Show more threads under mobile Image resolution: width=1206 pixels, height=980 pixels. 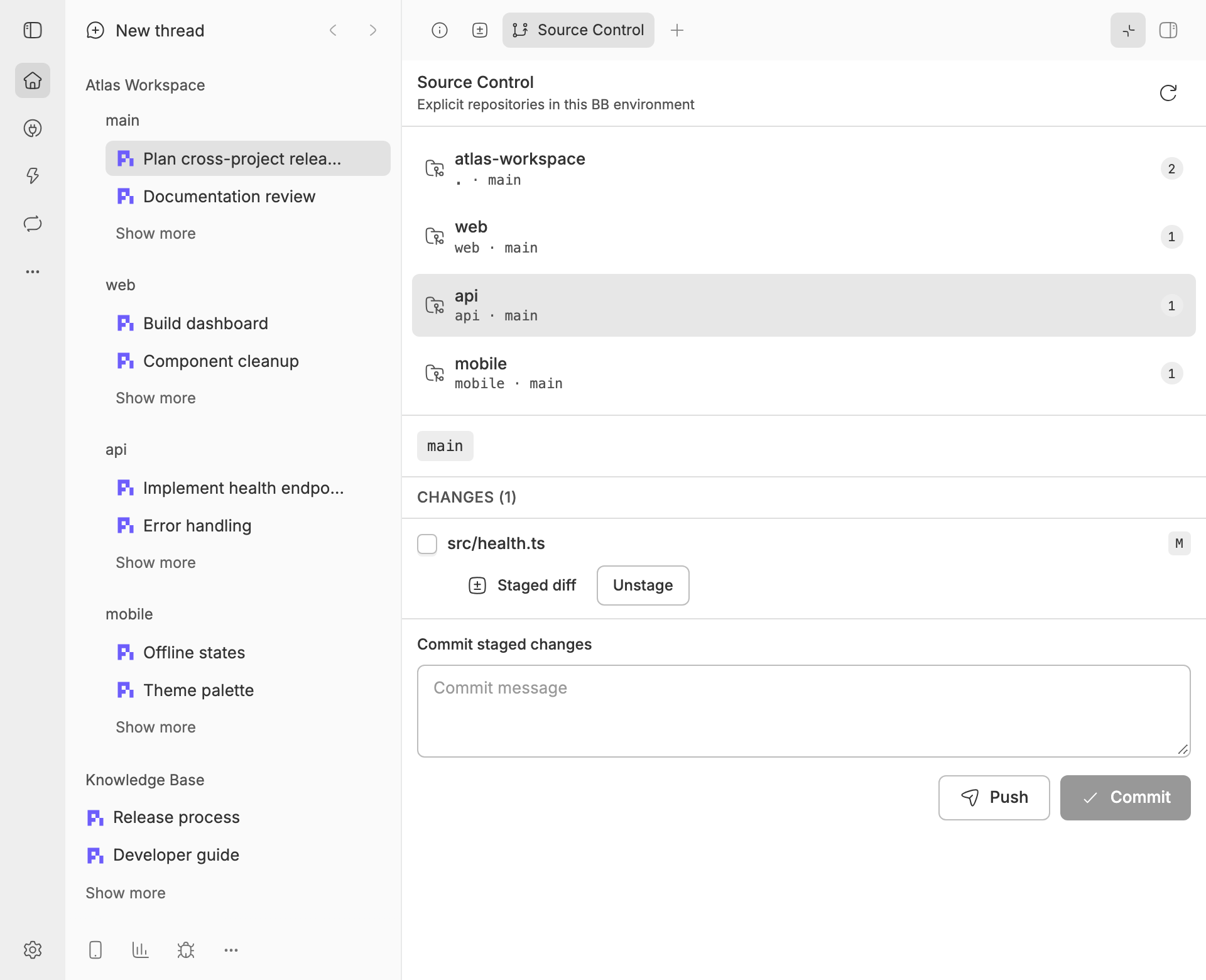click(156, 727)
